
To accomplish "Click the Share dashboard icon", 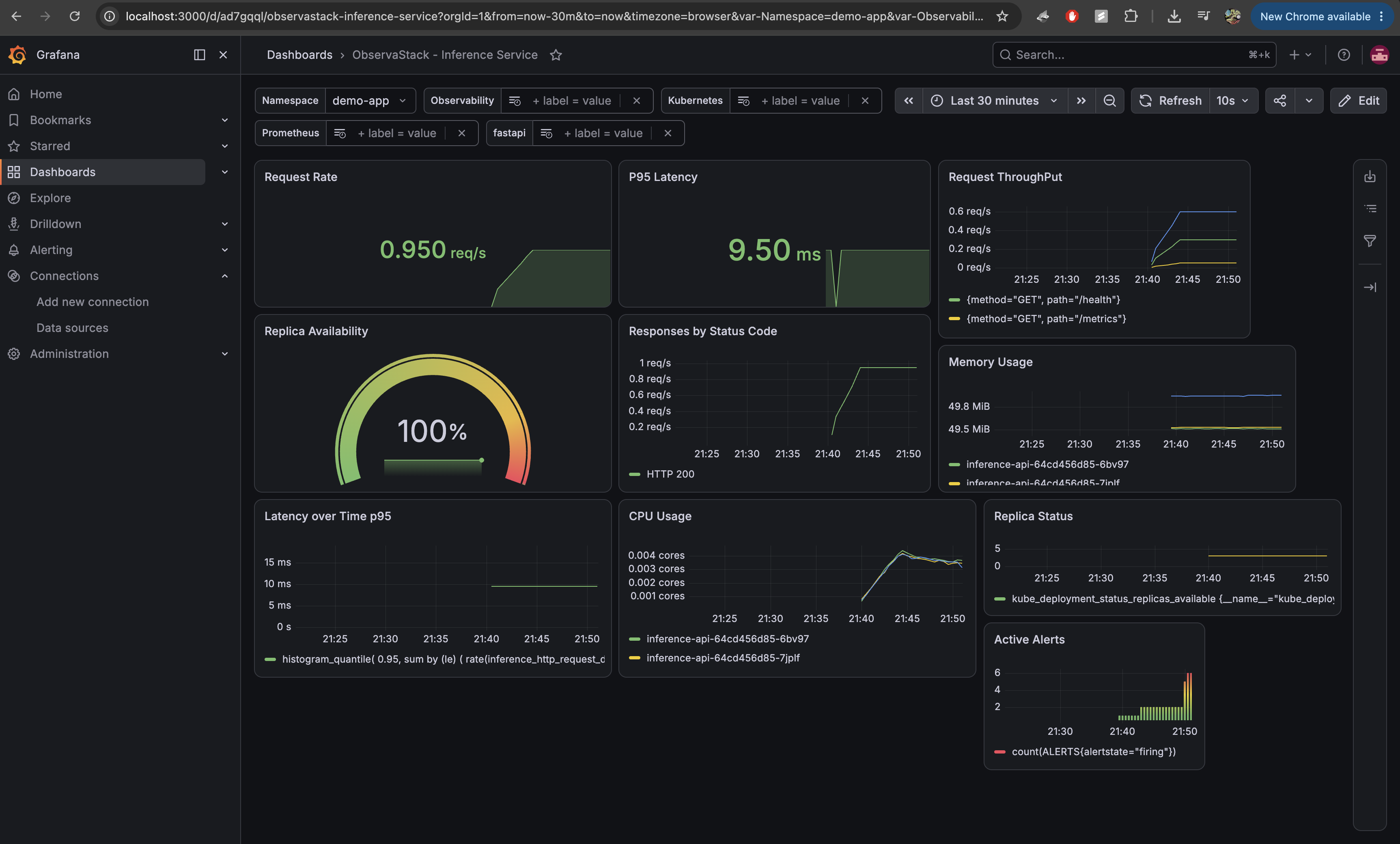I will click(1280, 101).
